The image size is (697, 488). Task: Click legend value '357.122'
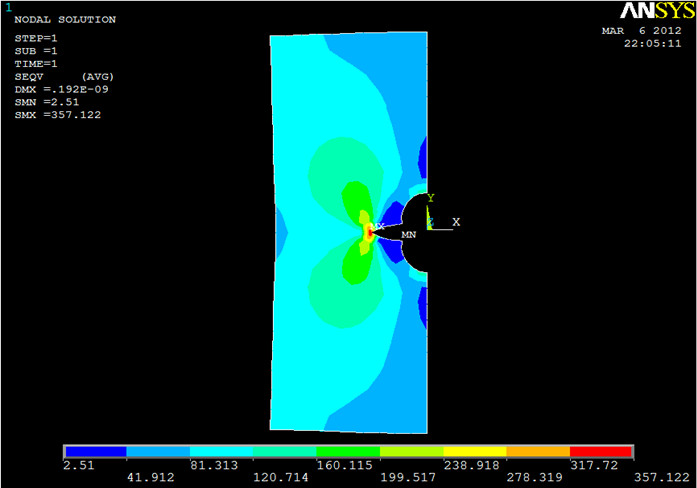662,477
